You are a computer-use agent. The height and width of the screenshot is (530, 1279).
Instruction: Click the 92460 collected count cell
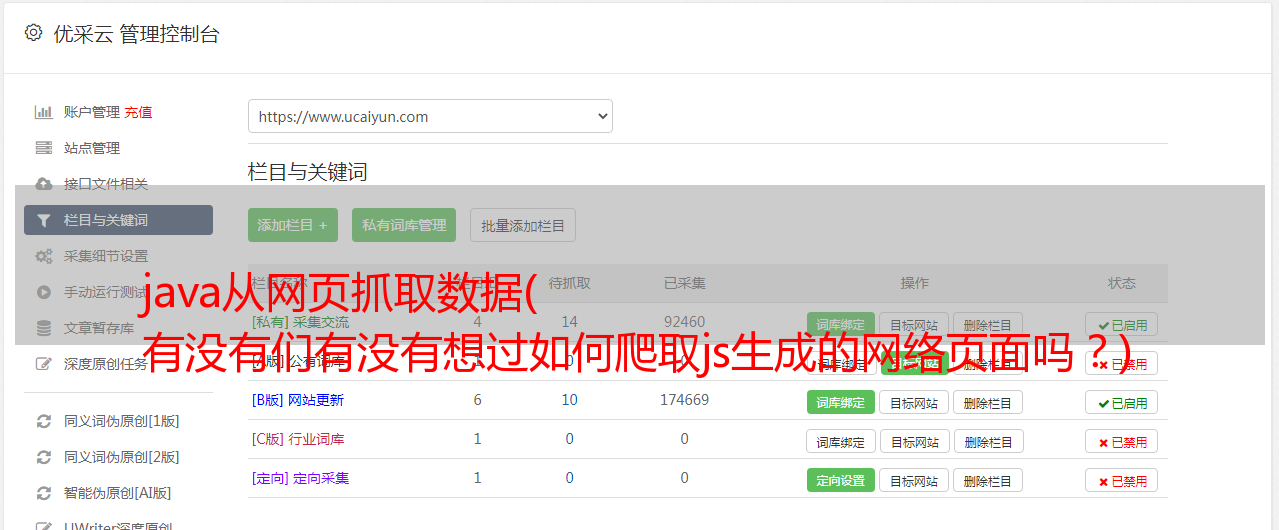coord(684,322)
